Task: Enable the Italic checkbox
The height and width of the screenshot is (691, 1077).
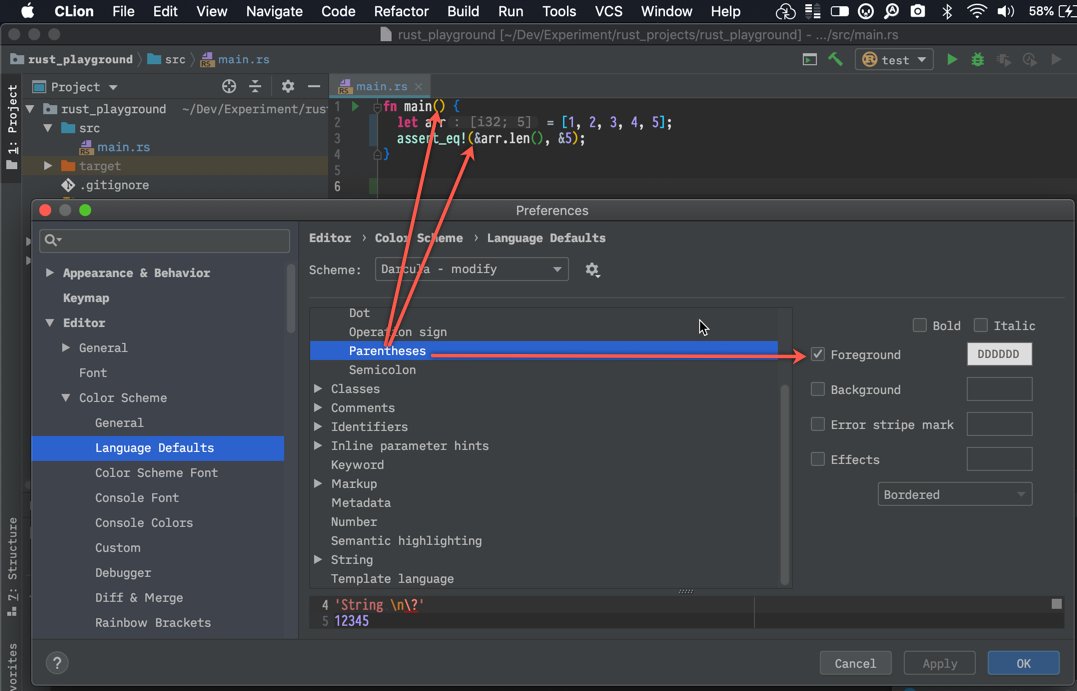Action: point(981,325)
